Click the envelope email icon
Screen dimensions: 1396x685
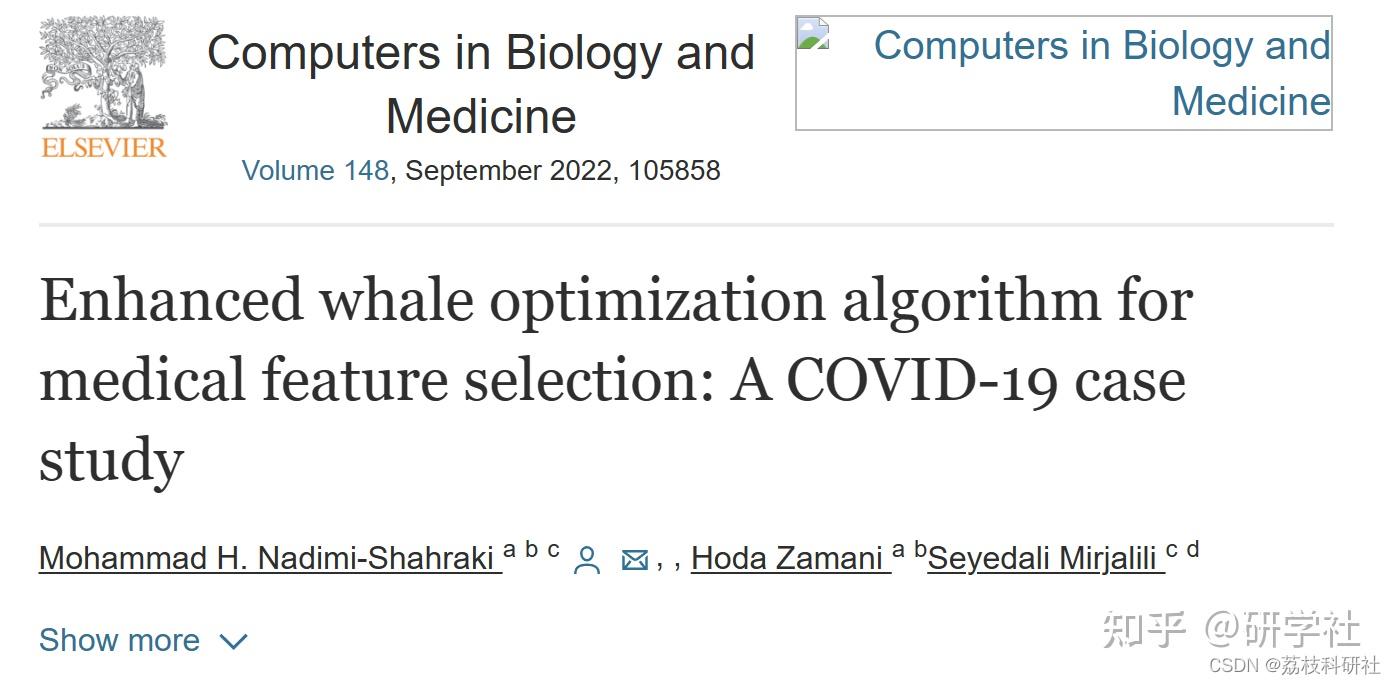pyautogui.click(x=635, y=560)
